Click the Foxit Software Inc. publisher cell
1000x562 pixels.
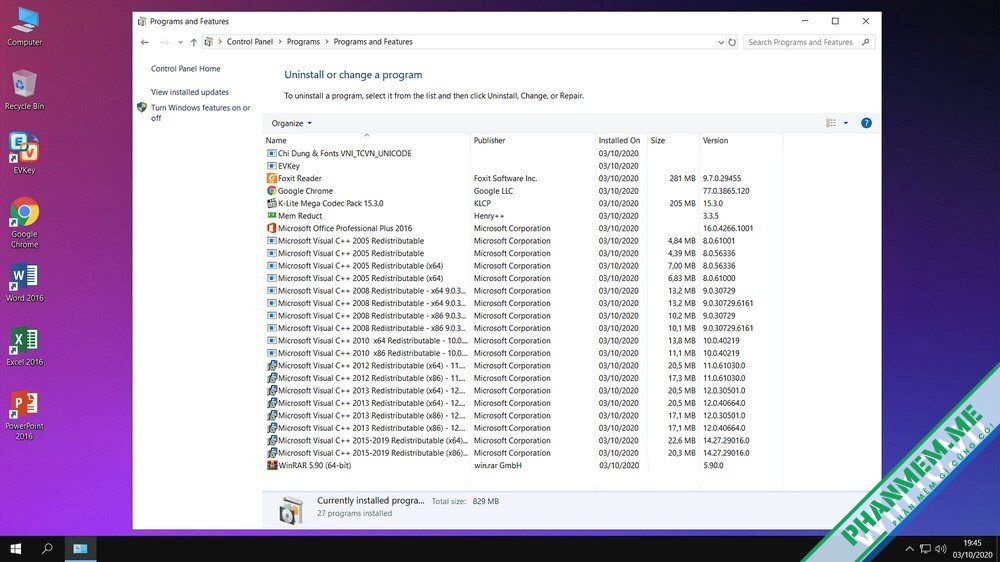(505, 179)
